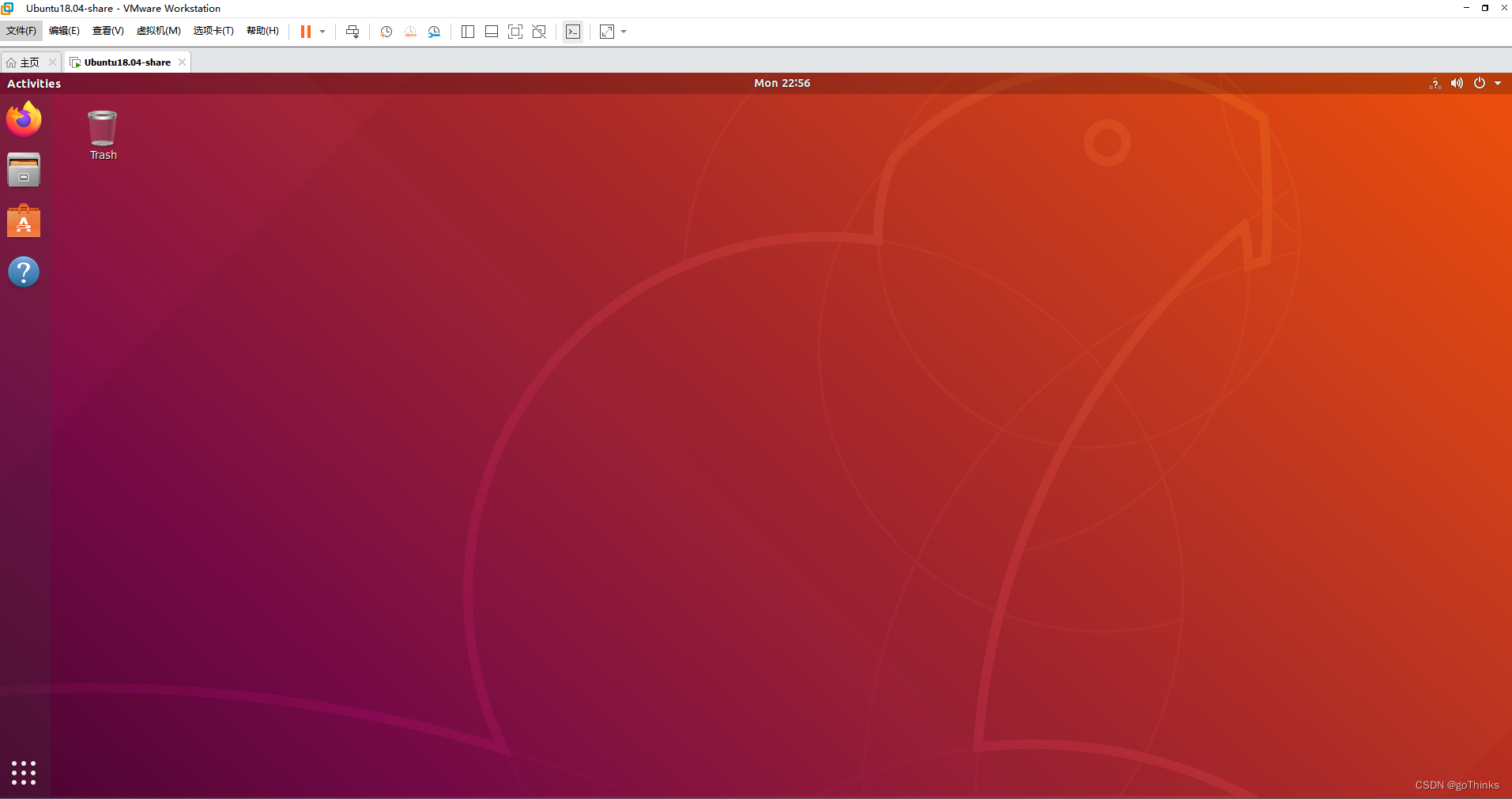Open Help from the dock
This screenshot has width=1512, height=799.
[24, 272]
